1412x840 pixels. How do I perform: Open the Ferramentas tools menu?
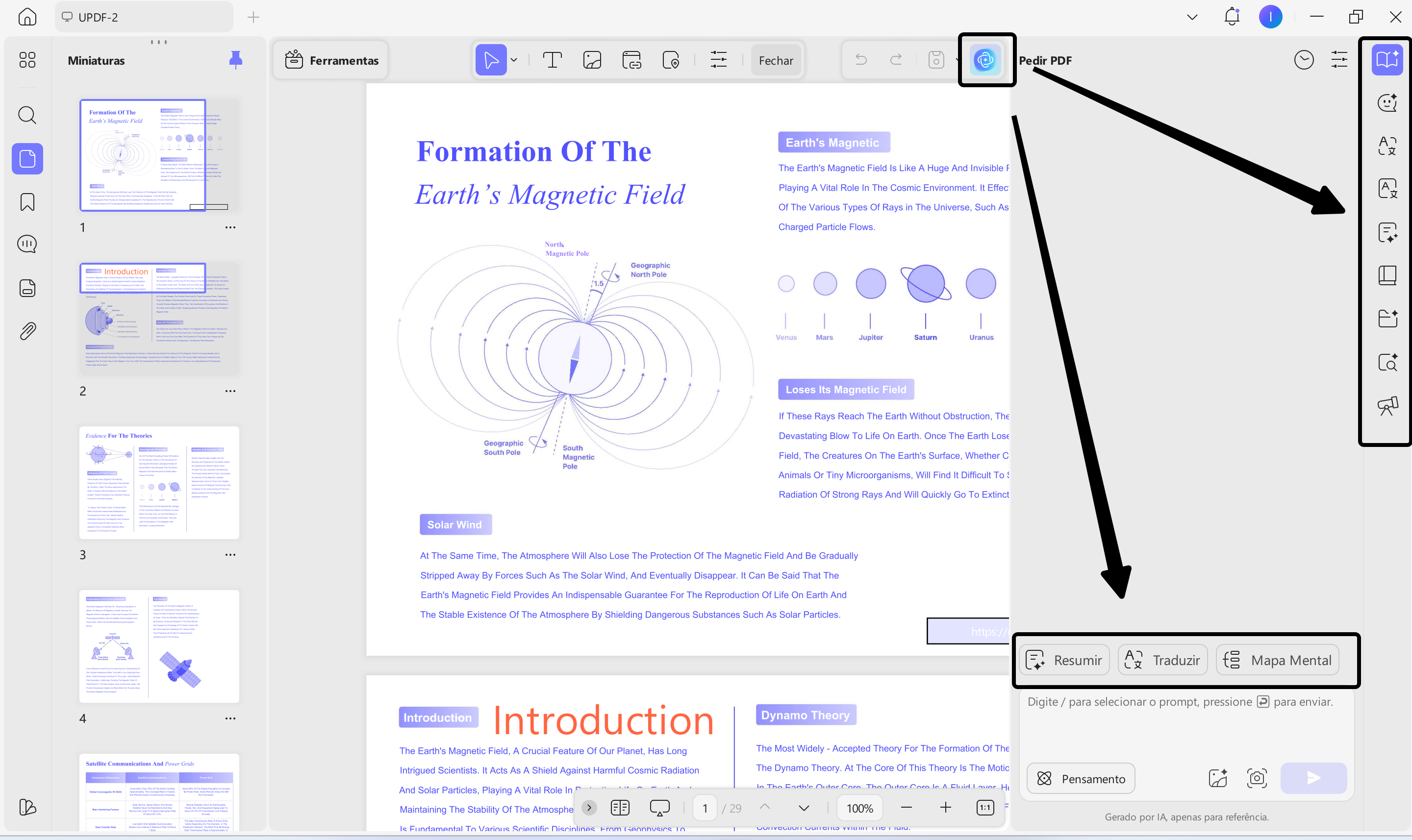point(331,60)
